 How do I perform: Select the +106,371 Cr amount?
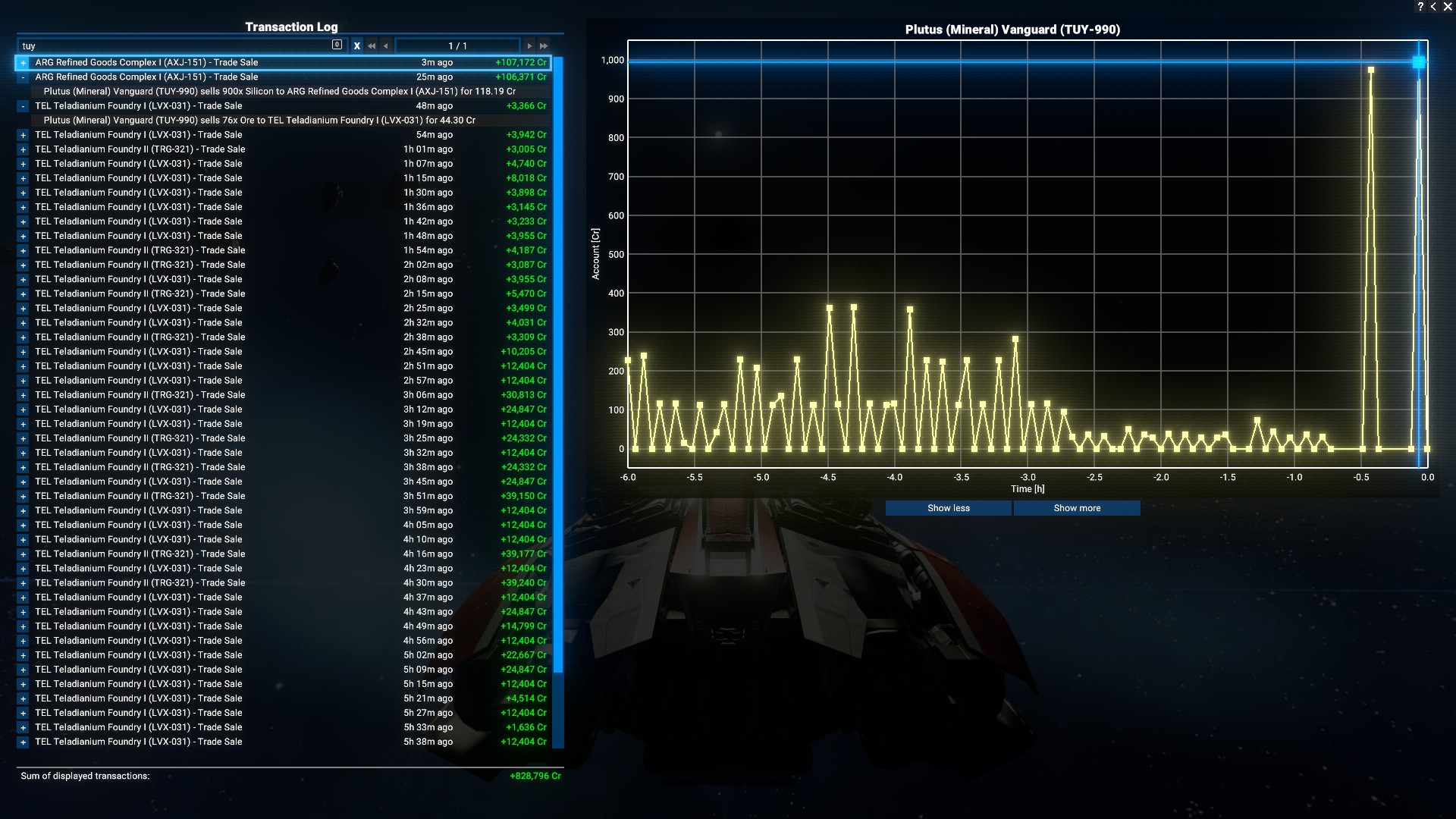pos(521,77)
